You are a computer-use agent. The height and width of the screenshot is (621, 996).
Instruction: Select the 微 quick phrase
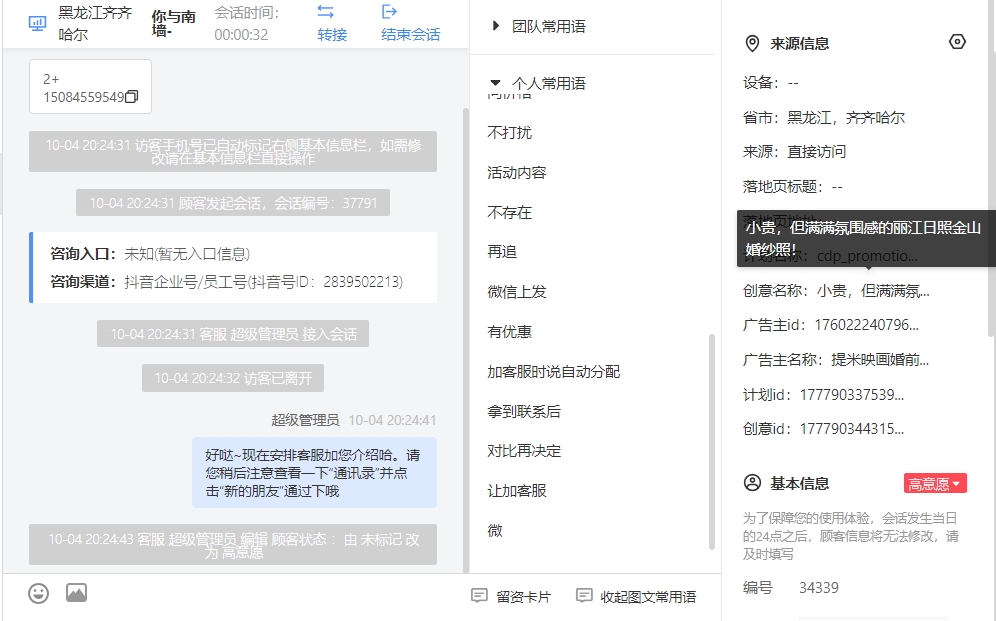[x=495, y=530]
